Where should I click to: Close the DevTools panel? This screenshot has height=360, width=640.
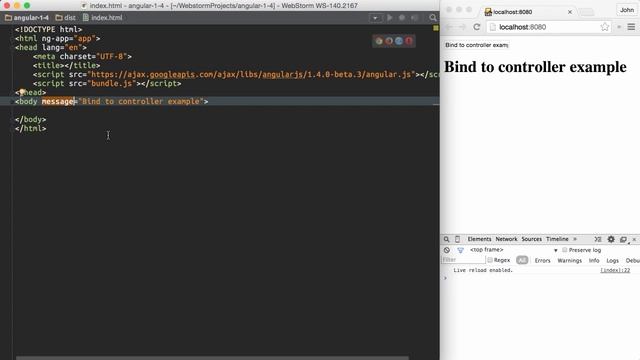tap(634, 239)
